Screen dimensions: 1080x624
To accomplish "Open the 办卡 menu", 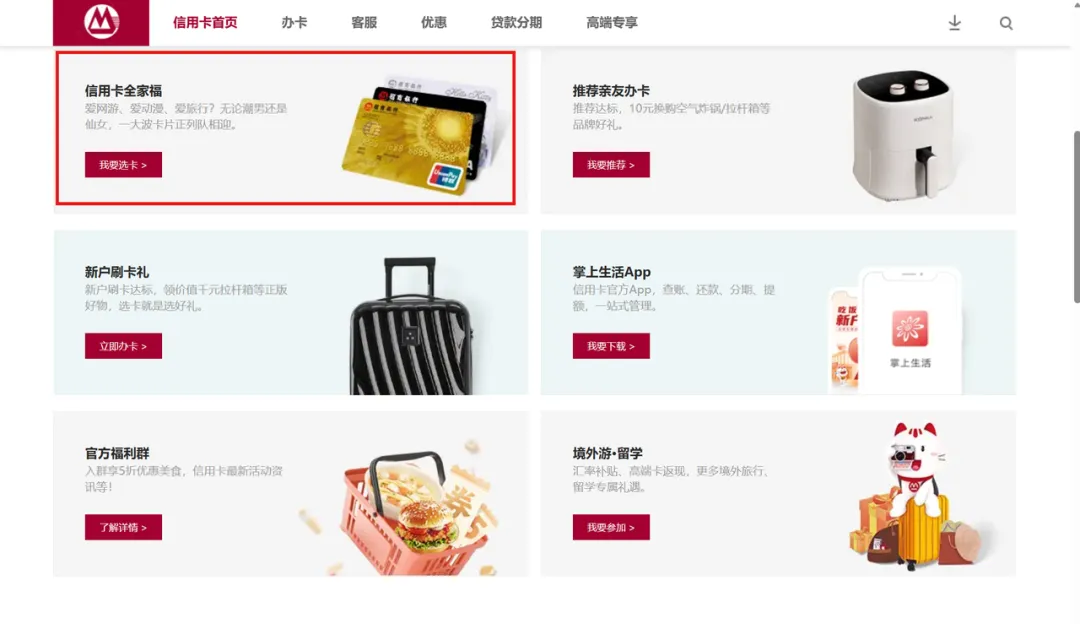I will tap(294, 23).
